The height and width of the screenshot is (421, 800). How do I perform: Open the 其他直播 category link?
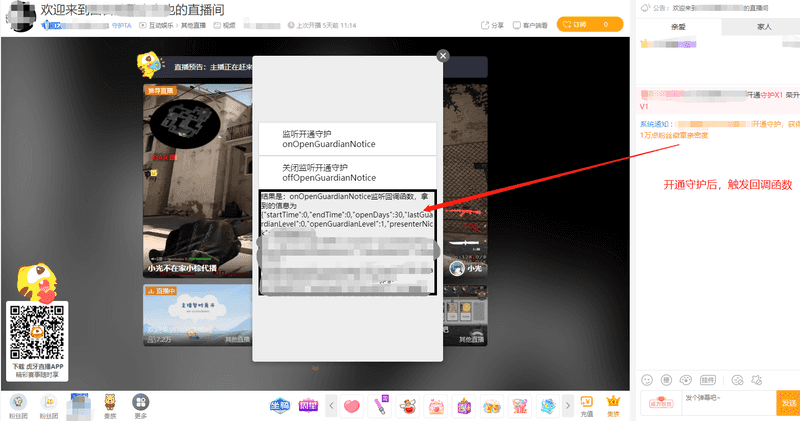click(193, 25)
